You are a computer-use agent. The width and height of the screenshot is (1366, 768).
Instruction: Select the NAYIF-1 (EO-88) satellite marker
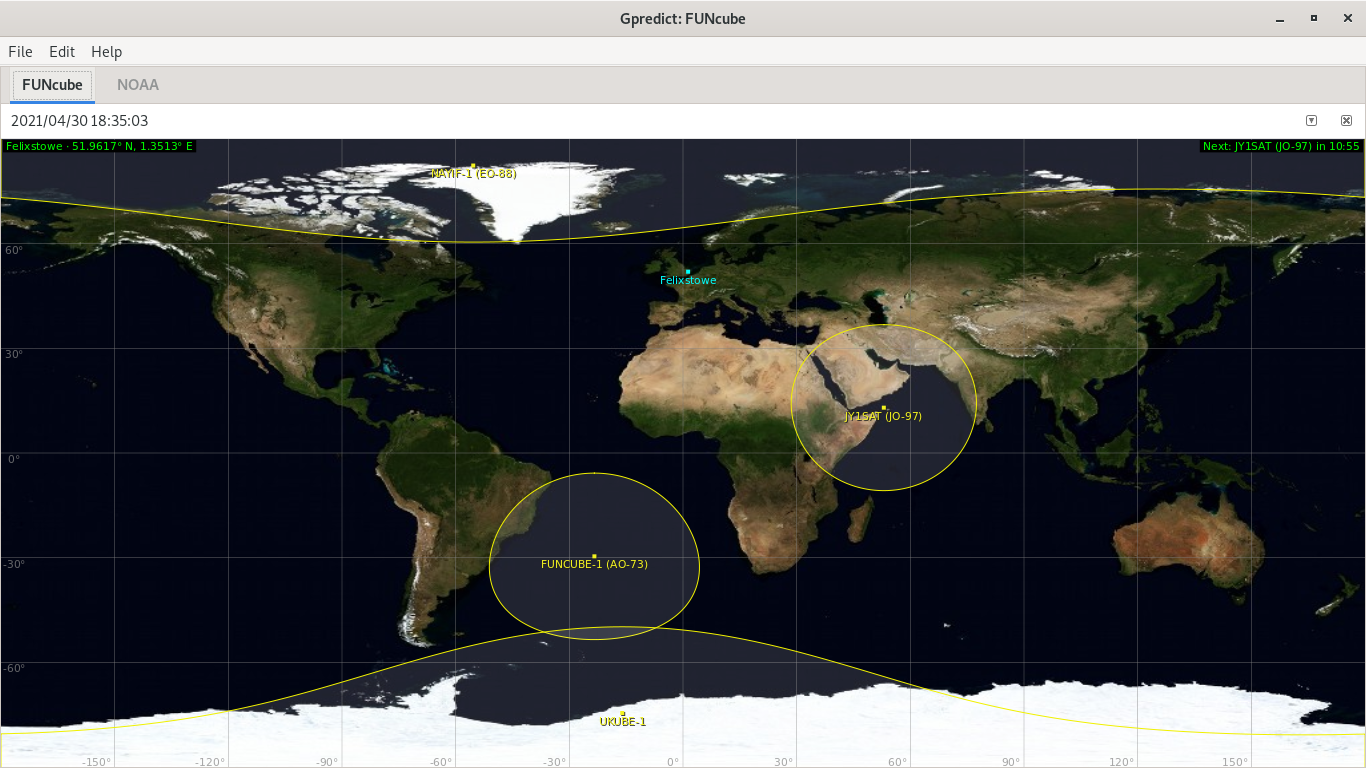coord(473,165)
